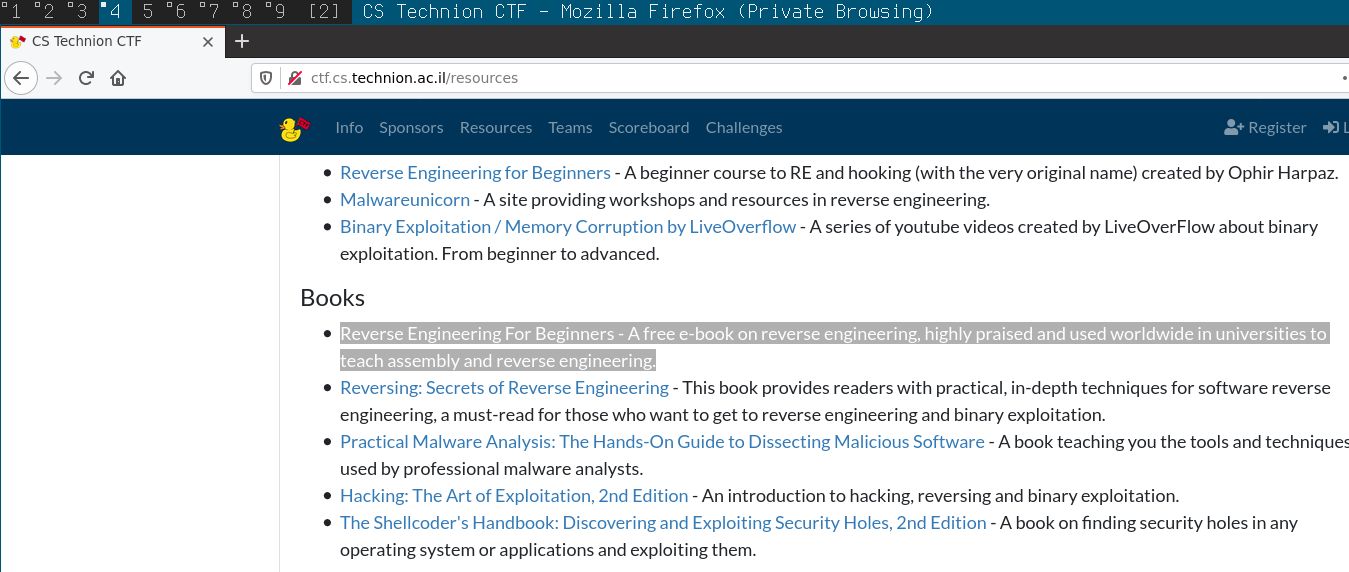Click the Forward arrow button
Image resolution: width=1349 pixels, height=572 pixels.
coord(54,78)
